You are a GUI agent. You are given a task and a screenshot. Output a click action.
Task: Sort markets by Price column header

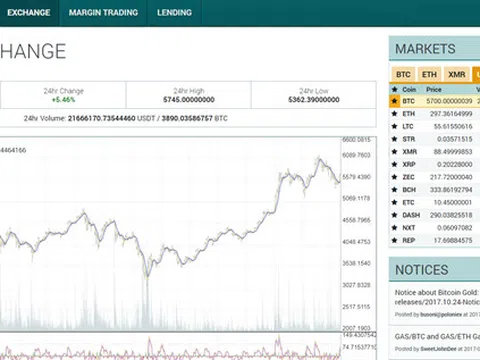(x=434, y=89)
